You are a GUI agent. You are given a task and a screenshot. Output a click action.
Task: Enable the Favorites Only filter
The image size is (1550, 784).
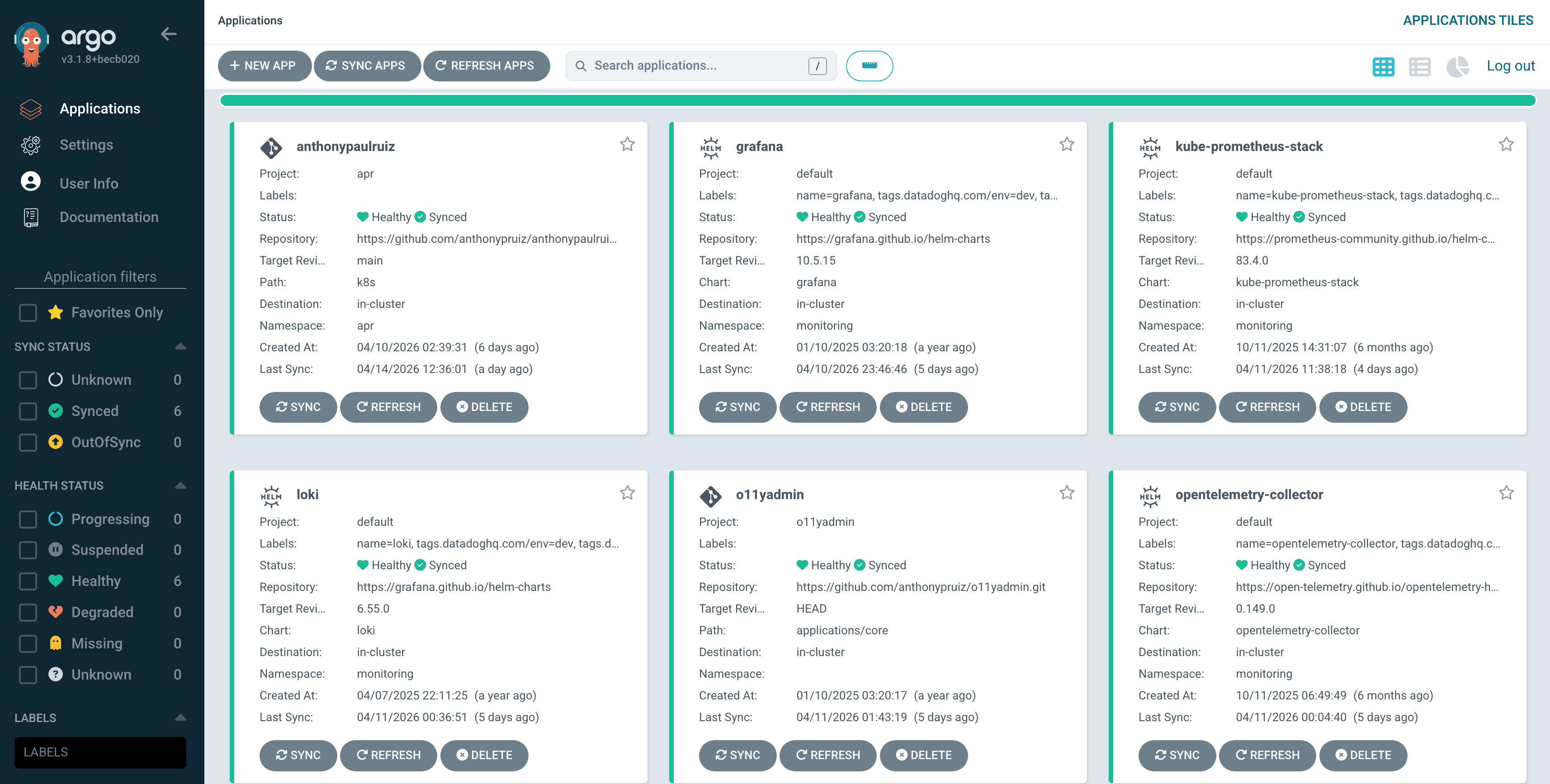point(28,312)
